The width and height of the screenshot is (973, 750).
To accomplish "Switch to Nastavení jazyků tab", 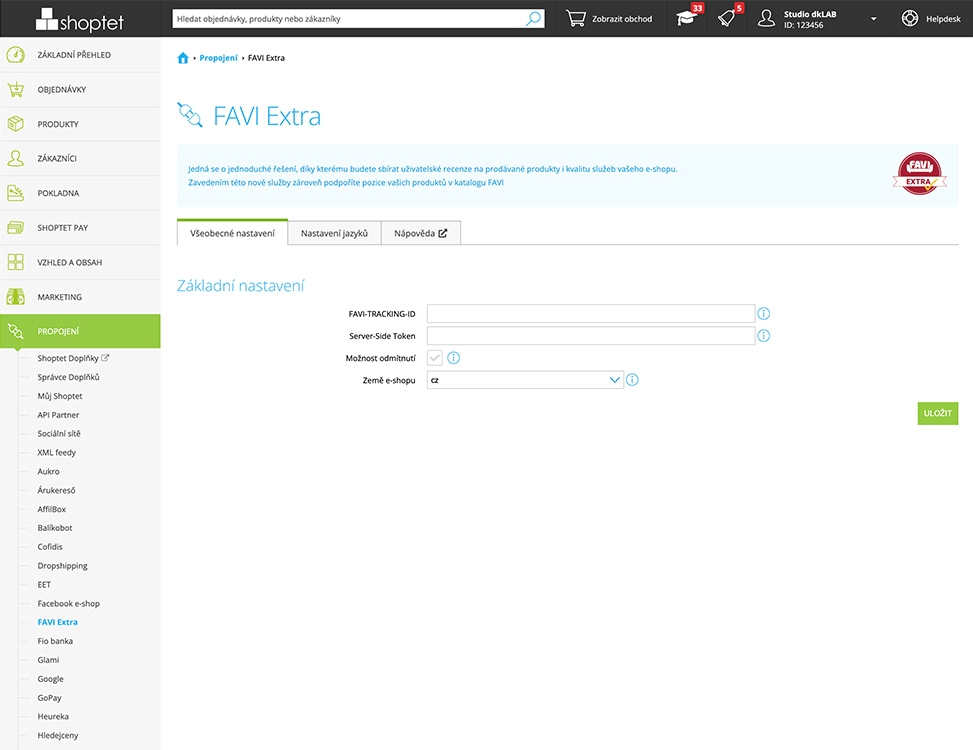I will tap(334, 233).
